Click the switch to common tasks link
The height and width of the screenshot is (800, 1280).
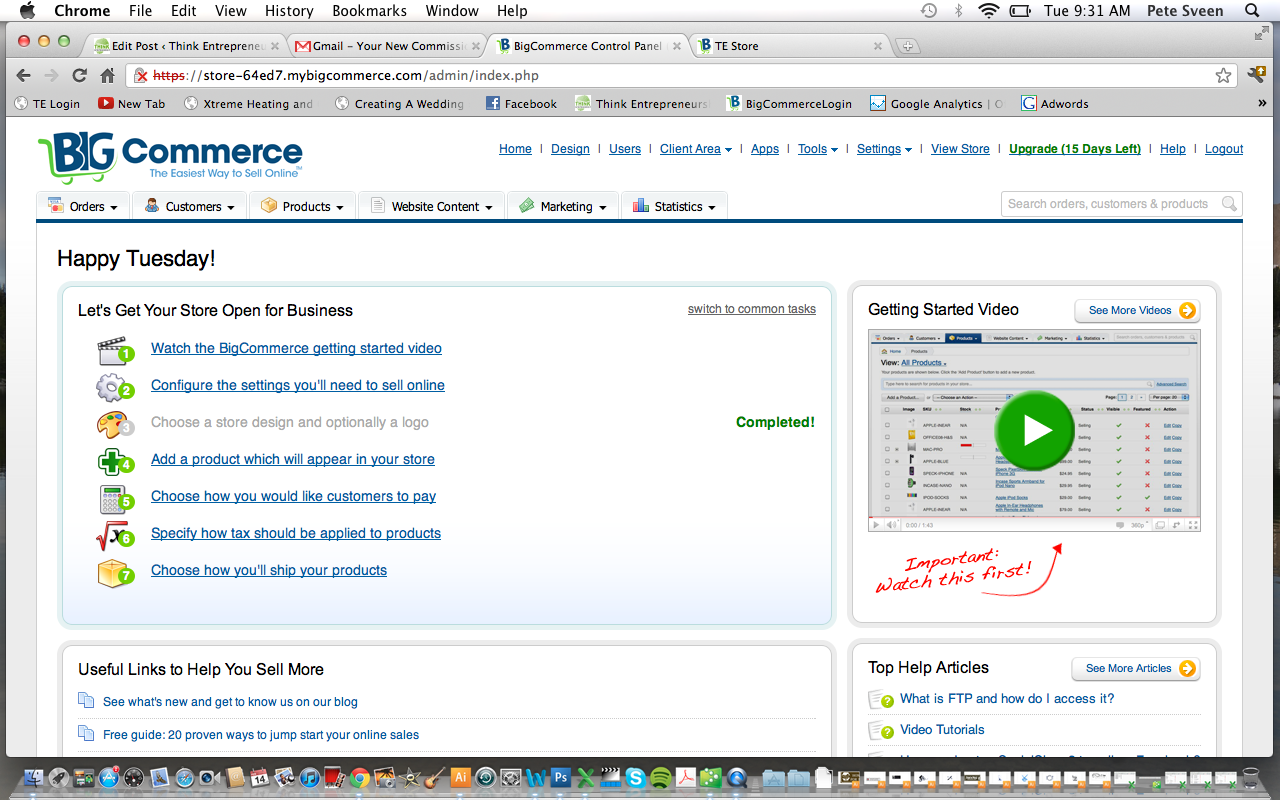point(751,308)
